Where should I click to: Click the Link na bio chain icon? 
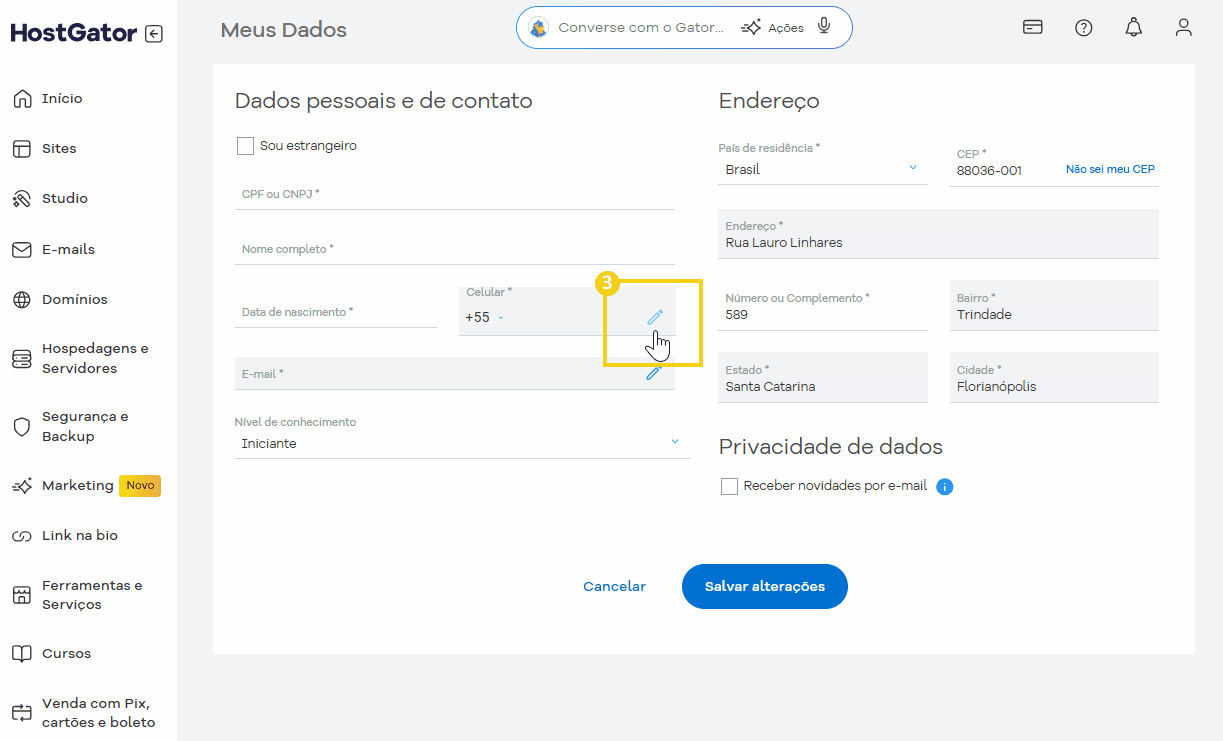[x=22, y=536]
